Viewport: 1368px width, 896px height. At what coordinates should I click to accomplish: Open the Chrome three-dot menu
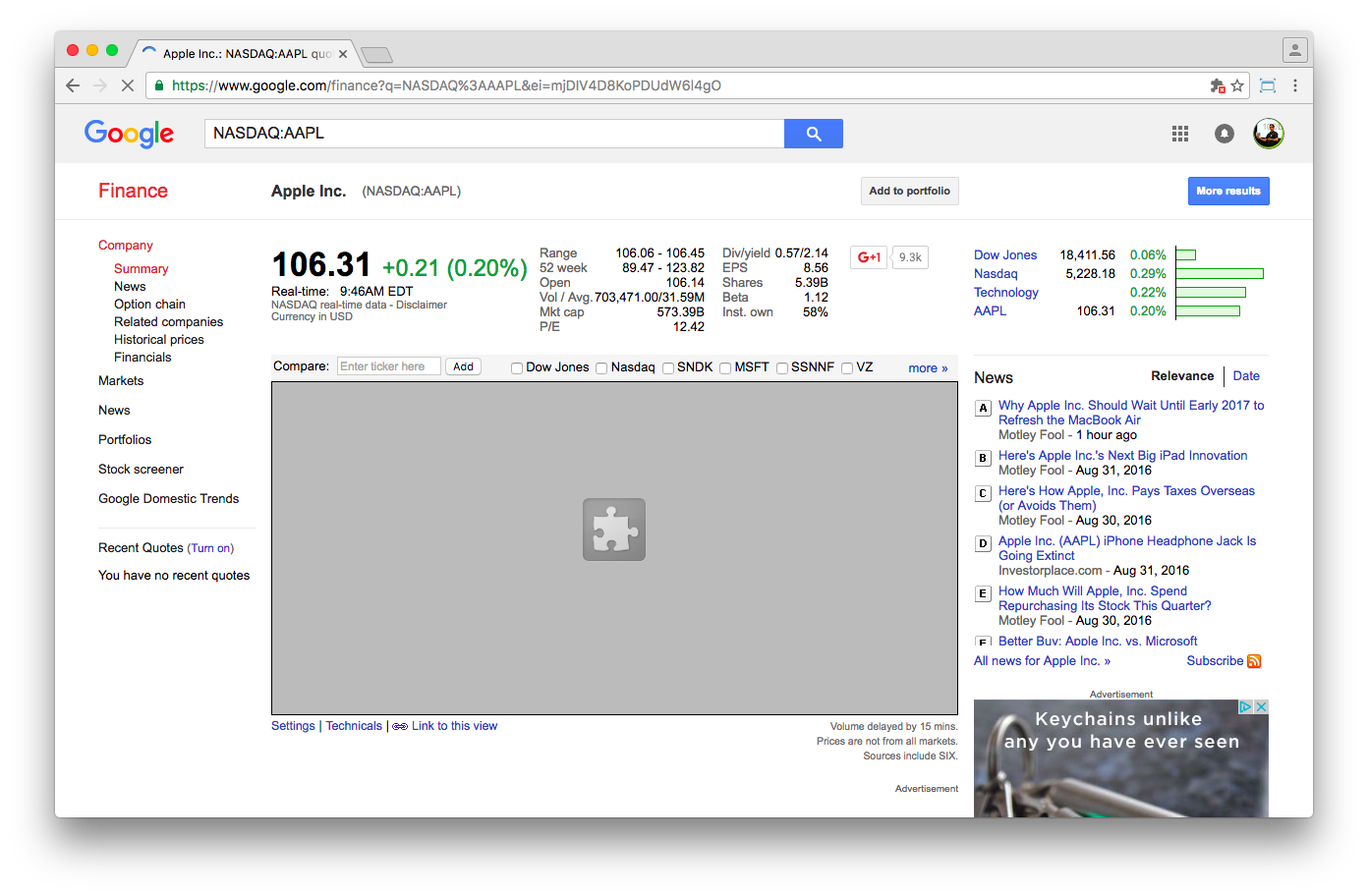point(1295,85)
